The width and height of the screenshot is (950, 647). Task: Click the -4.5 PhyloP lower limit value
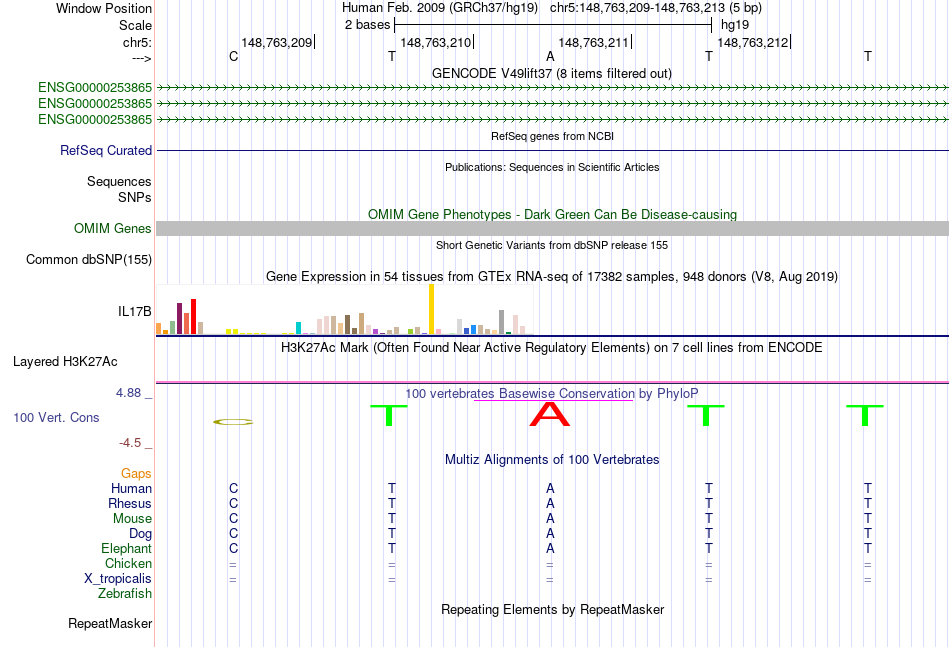130,443
